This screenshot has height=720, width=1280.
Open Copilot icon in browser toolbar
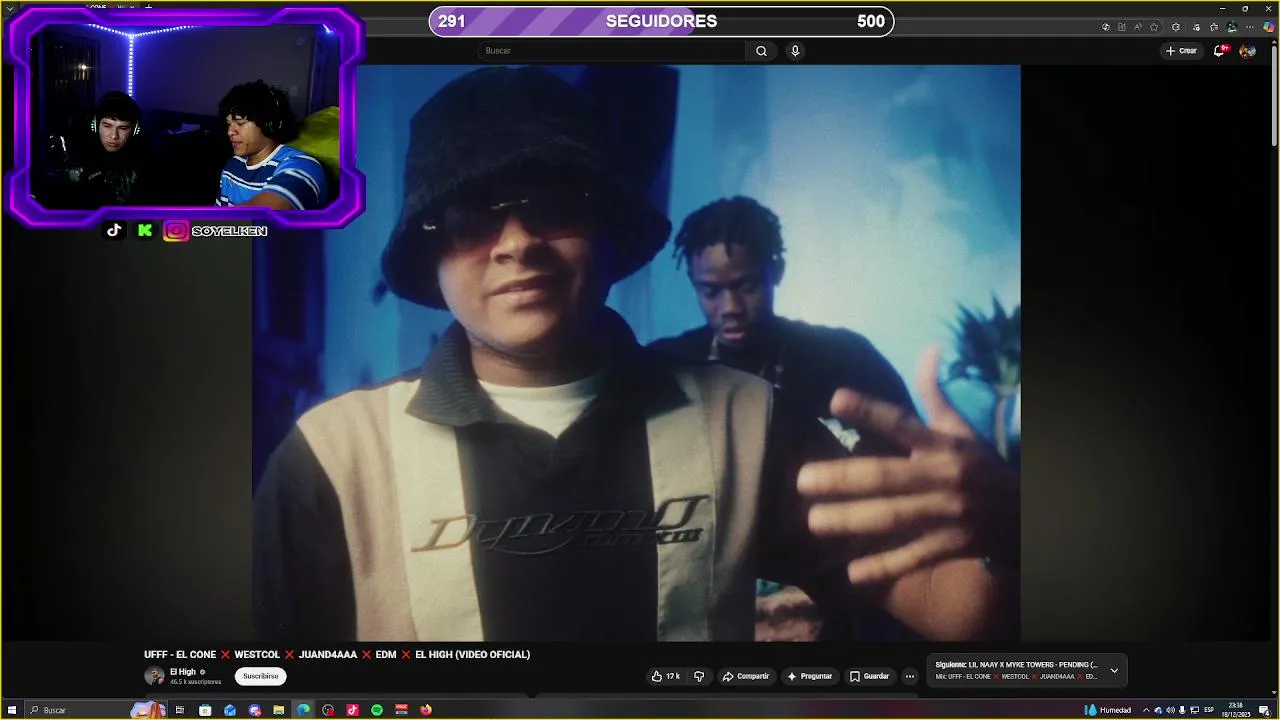click(x=1270, y=27)
